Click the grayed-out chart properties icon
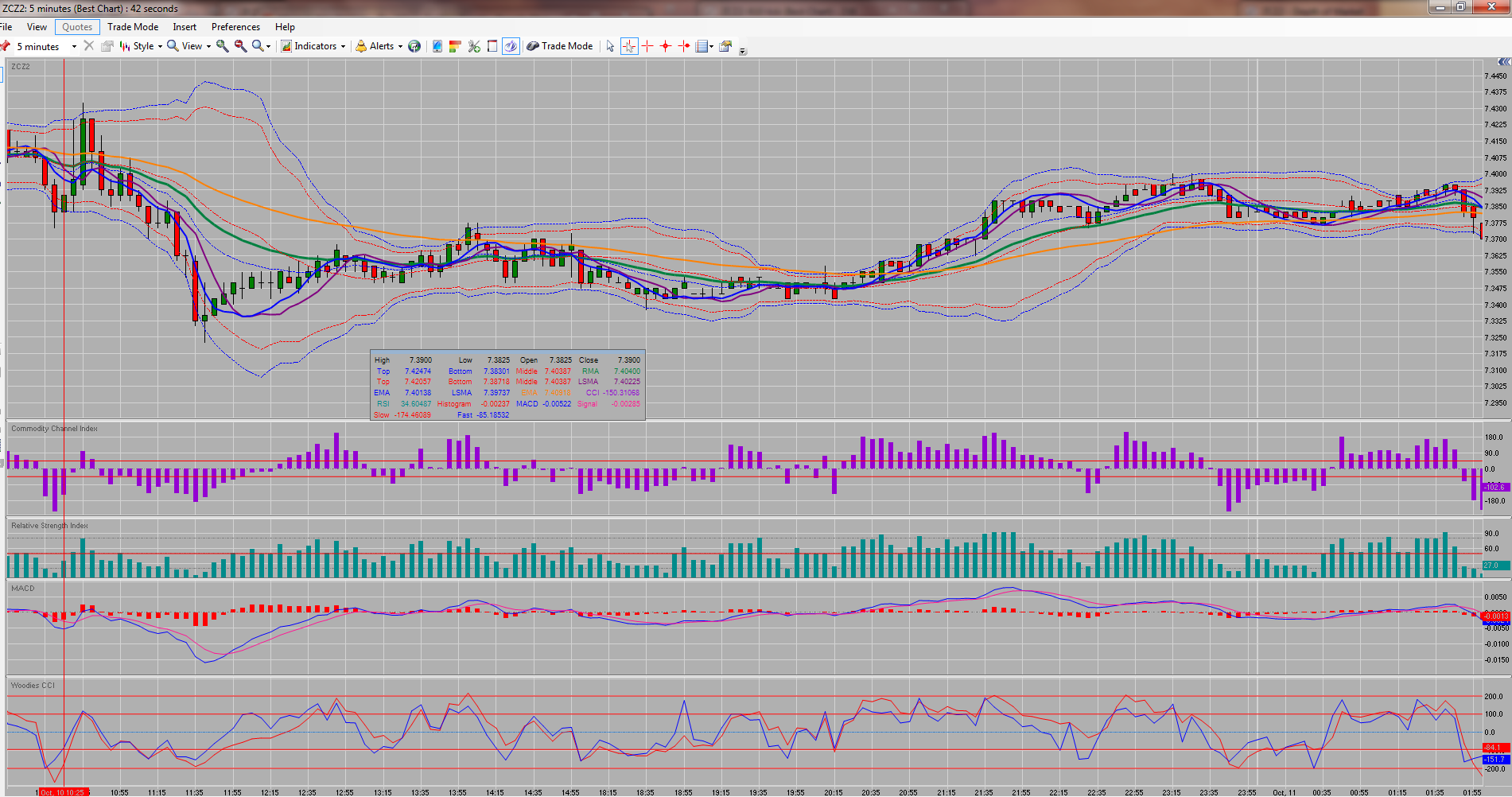Viewport: 1512px width, 797px height. point(107,46)
